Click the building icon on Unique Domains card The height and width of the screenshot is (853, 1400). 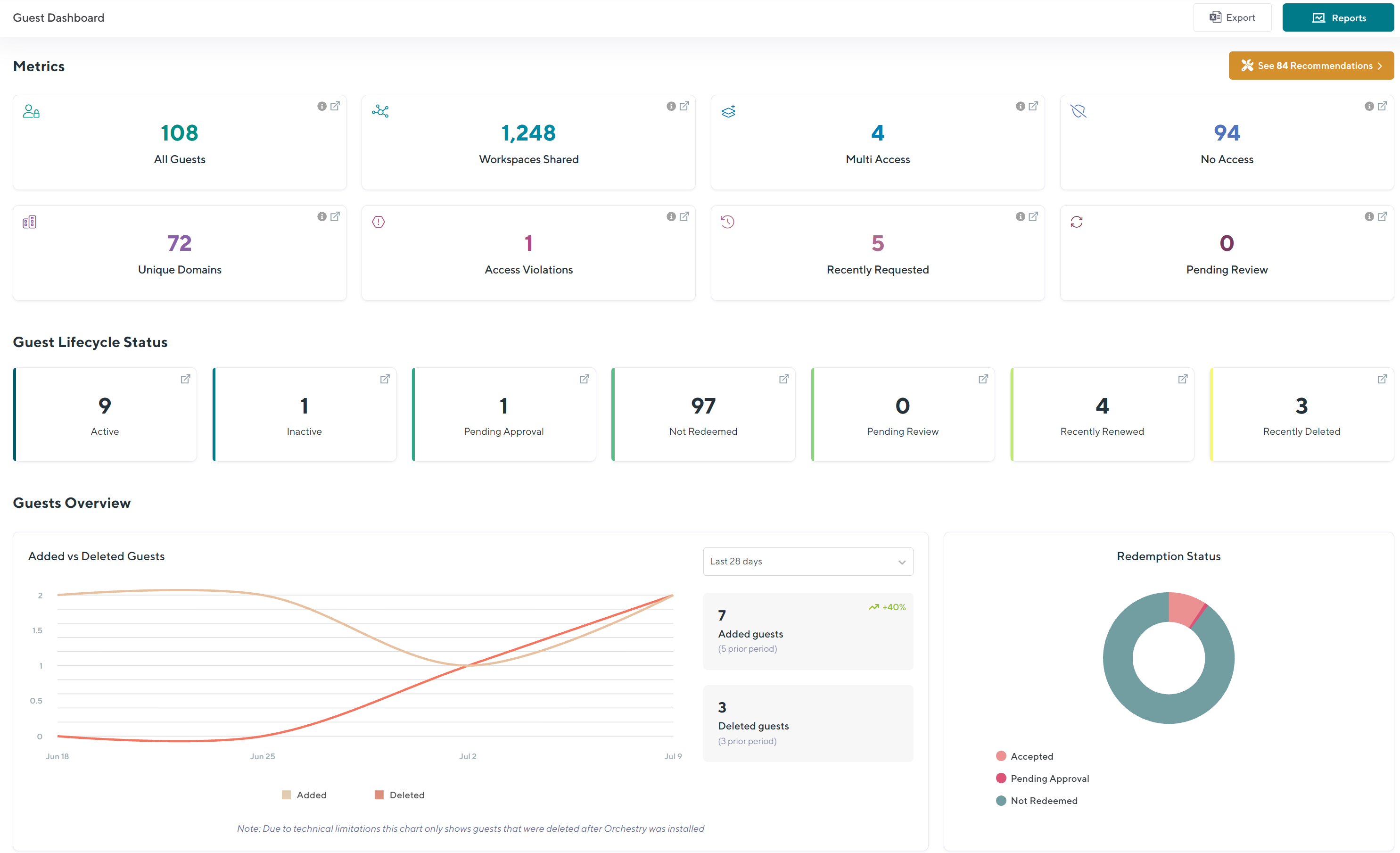point(30,222)
